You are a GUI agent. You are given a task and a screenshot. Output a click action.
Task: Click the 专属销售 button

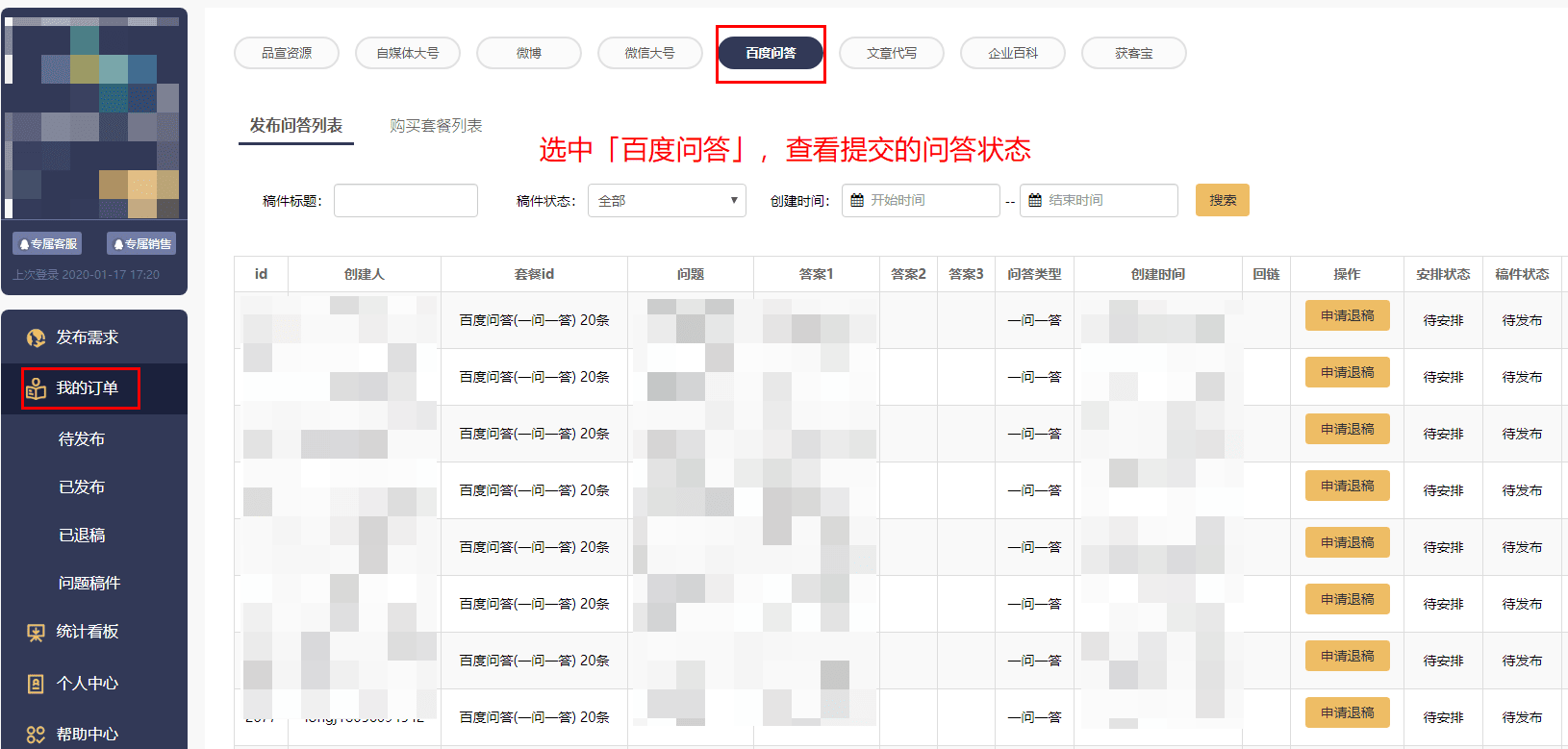pyautogui.click(x=141, y=244)
